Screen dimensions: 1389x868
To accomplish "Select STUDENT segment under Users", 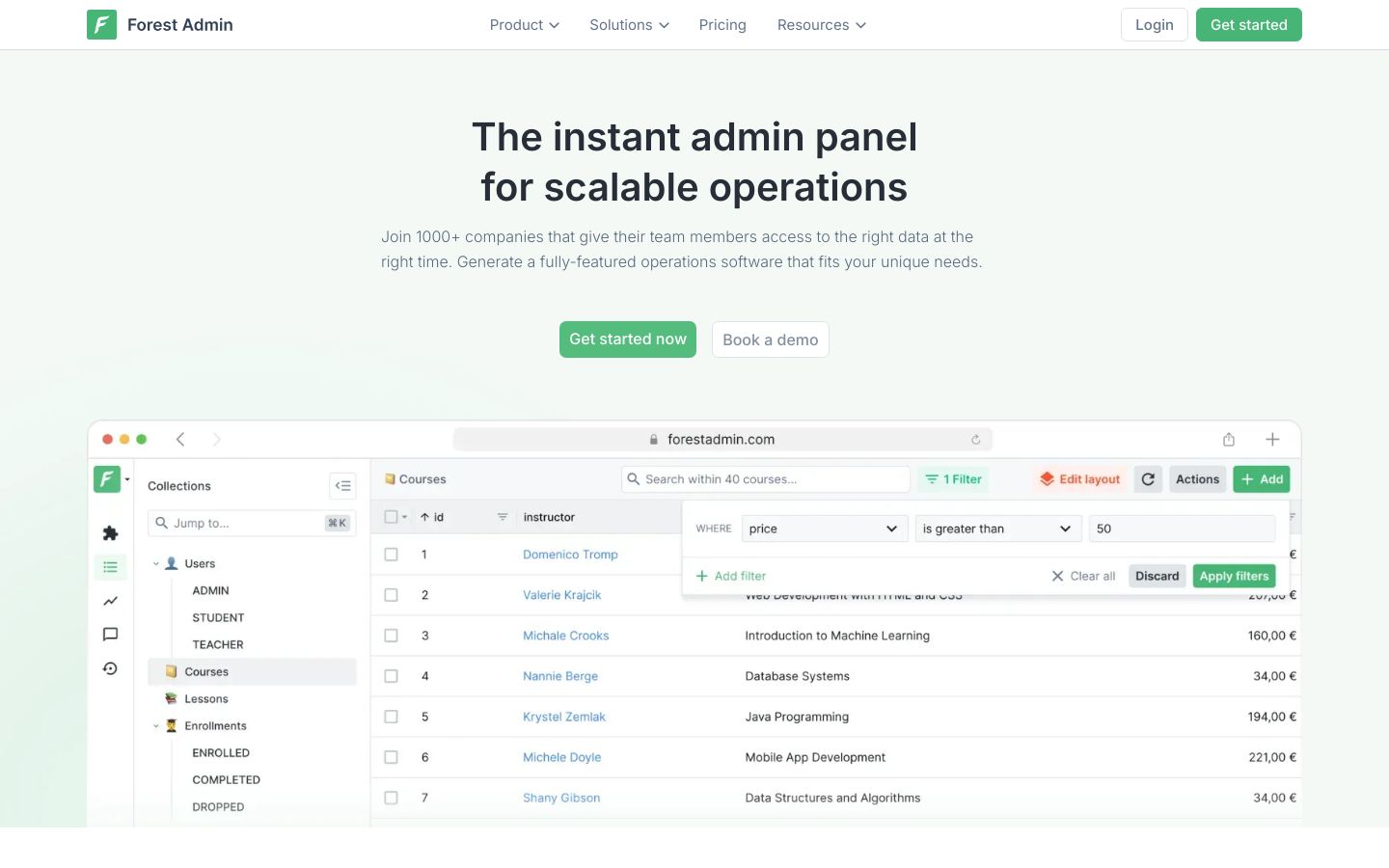I will (x=218, y=618).
